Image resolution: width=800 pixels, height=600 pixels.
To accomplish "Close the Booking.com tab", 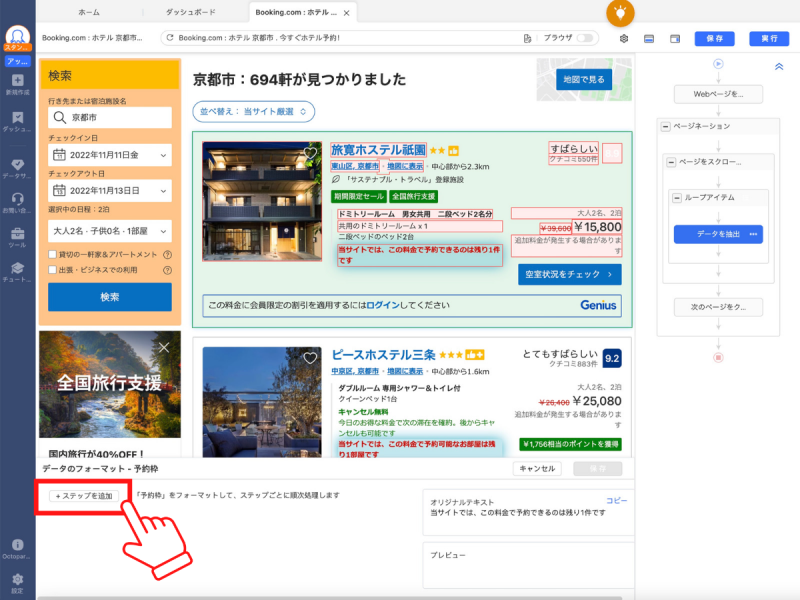I will pyautogui.click(x=346, y=13).
